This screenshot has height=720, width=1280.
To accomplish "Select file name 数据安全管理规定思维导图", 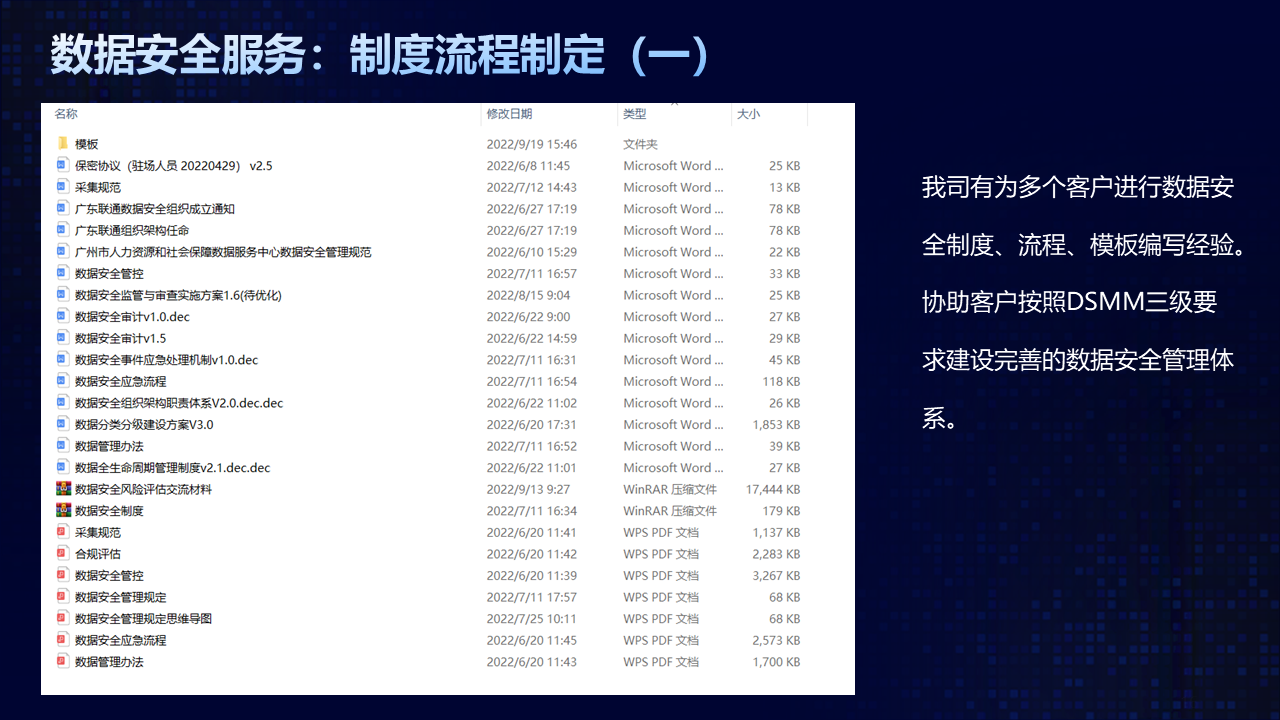I will 143,619.
